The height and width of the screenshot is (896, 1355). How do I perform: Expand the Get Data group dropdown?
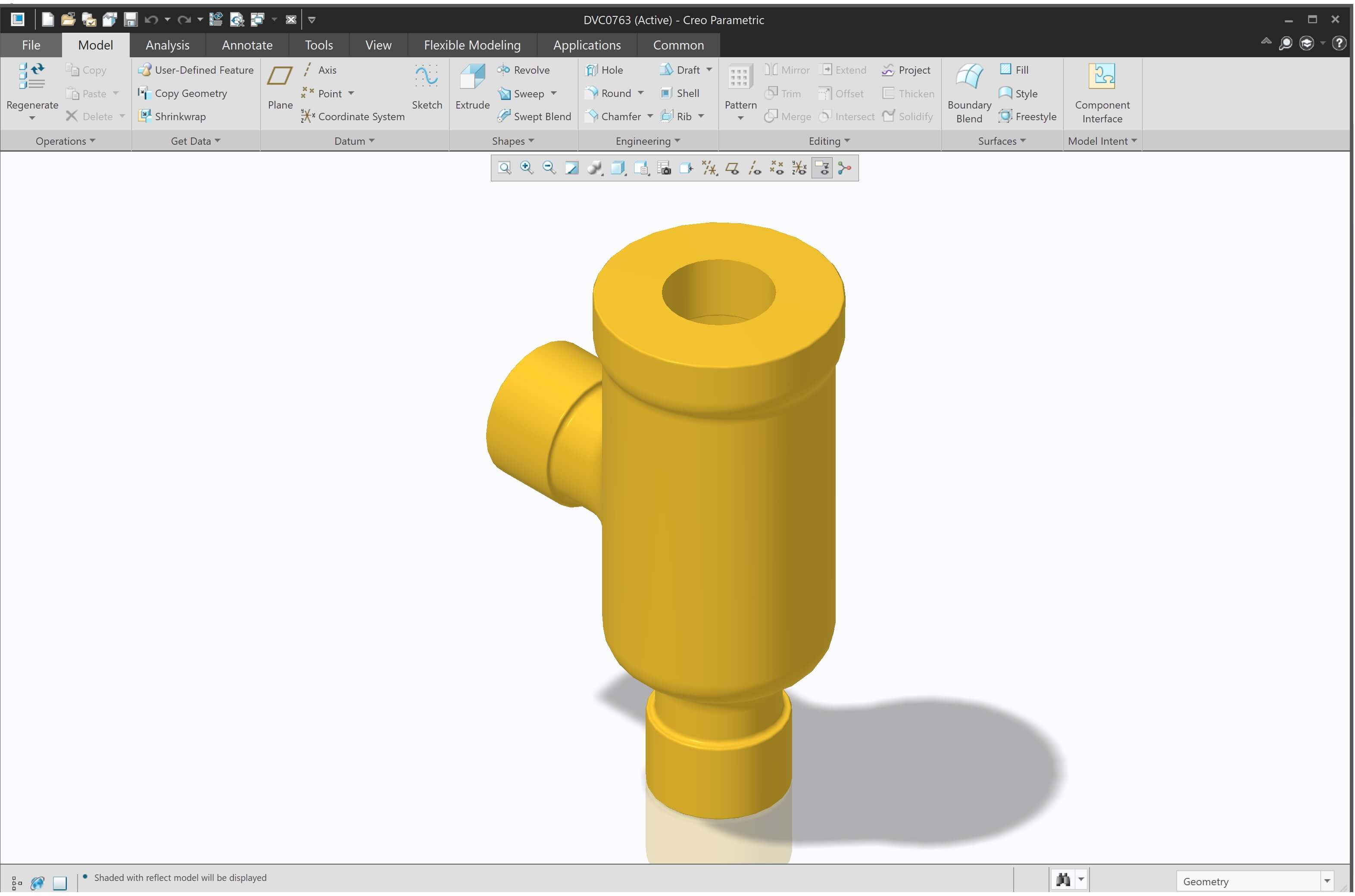pyautogui.click(x=196, y=141)
